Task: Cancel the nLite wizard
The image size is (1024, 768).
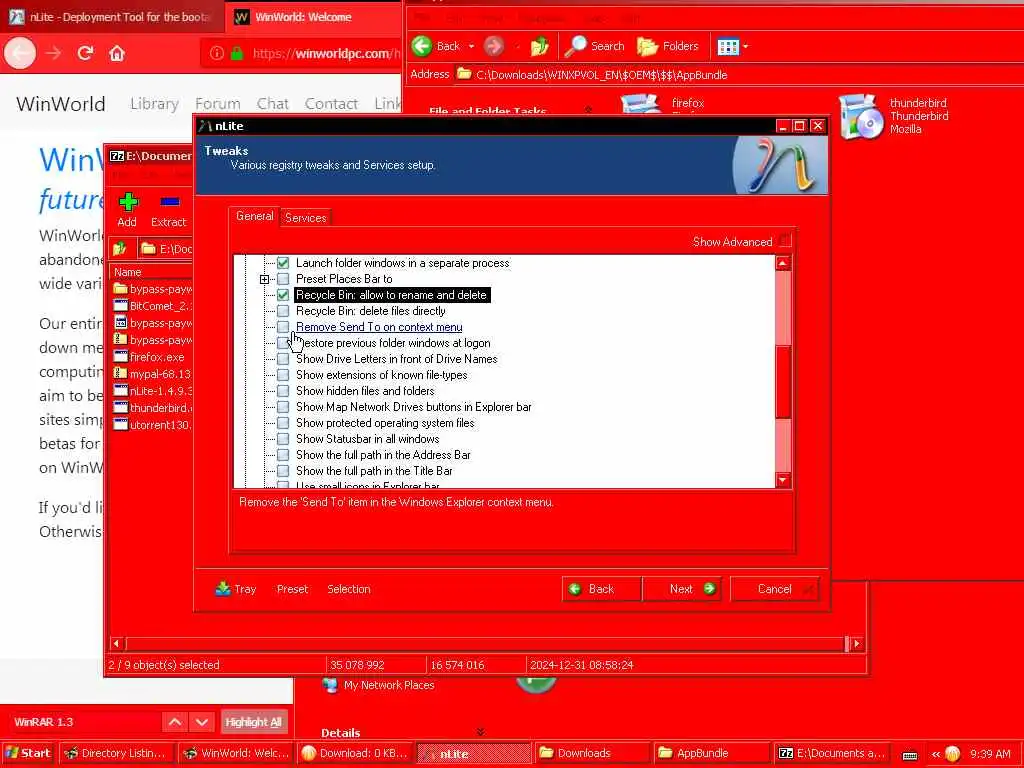Action: click(x=775, y=588)
